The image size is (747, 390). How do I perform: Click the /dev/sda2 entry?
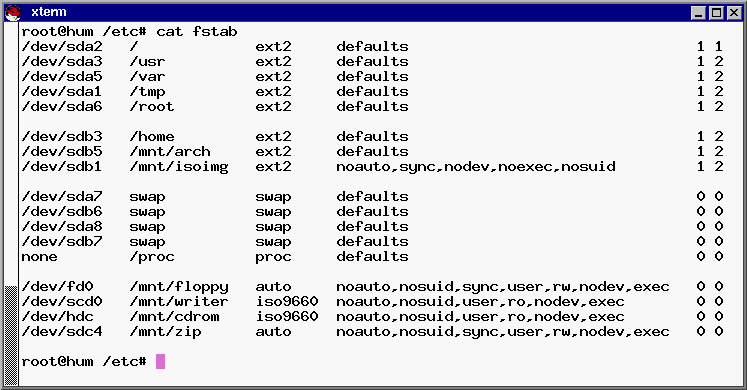point(62,47)
